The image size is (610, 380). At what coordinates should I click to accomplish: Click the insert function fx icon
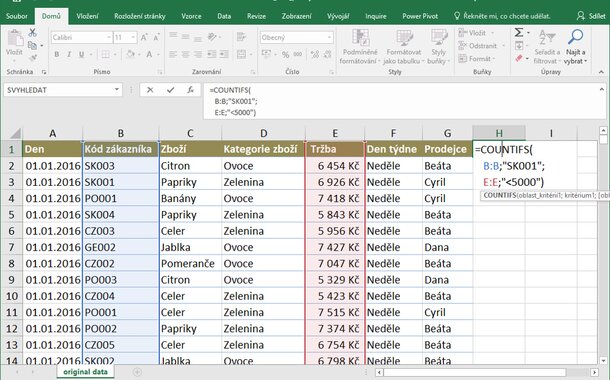pyautogui.click(x=190, y=90)
